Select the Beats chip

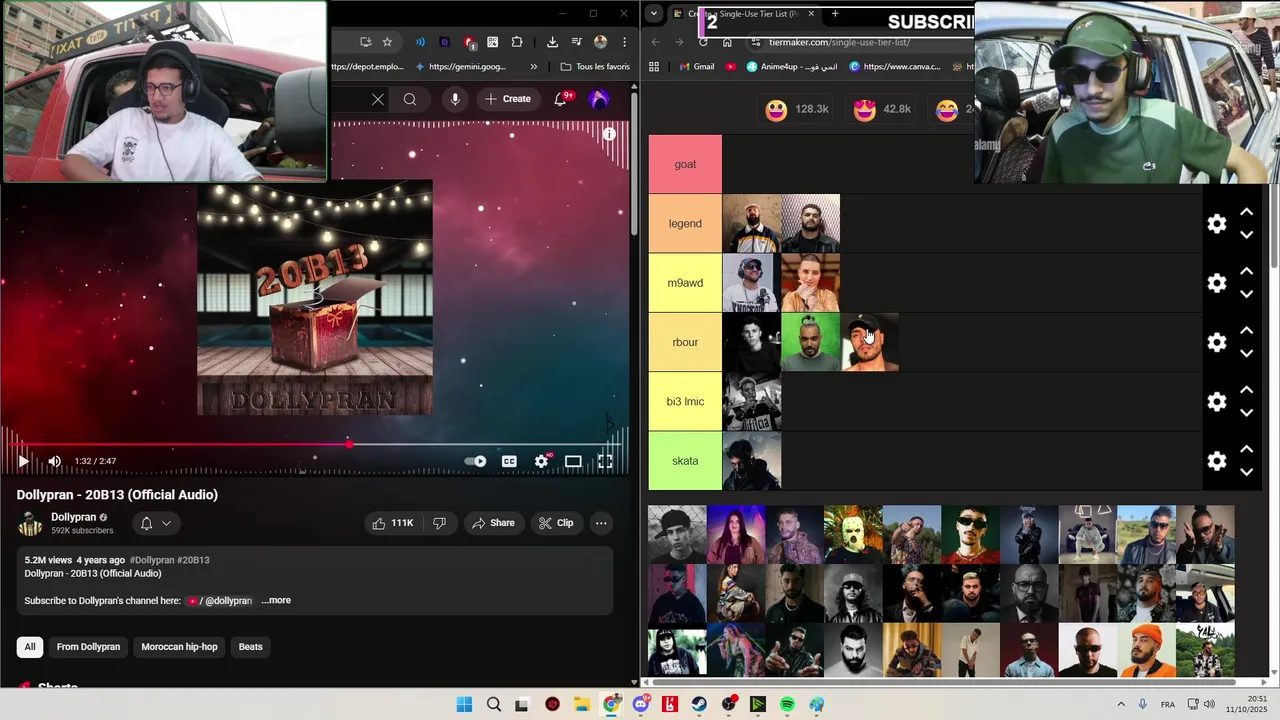click(x=251, y=647)
